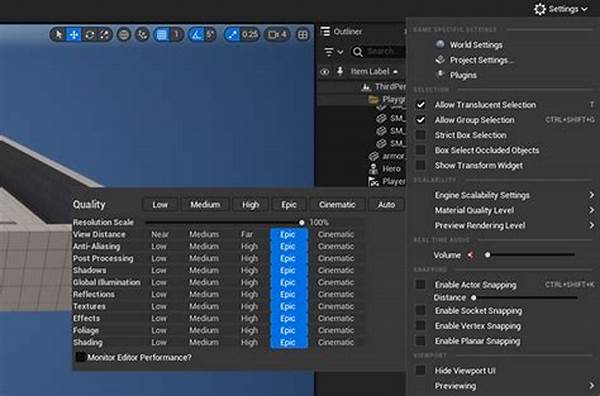Enable Actor Snapping checkbox

click(421, 285)
